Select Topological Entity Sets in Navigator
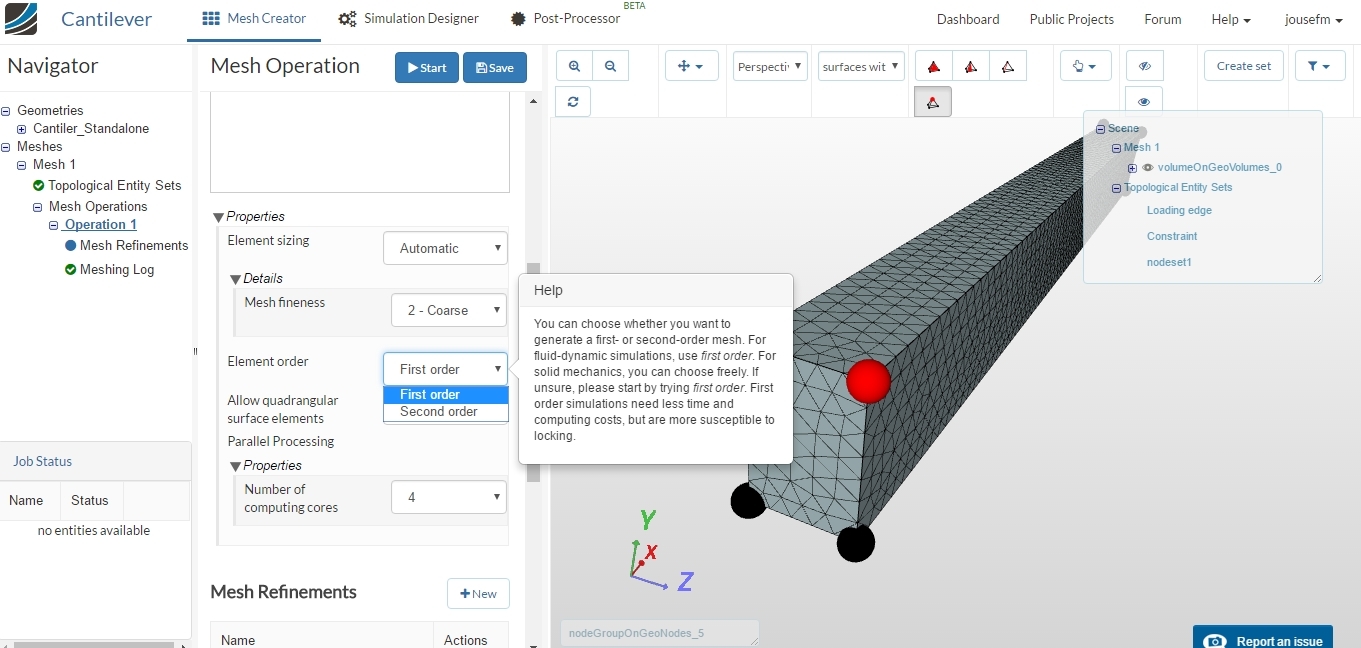Screen dimensions: 1361x648 (115, 185)
